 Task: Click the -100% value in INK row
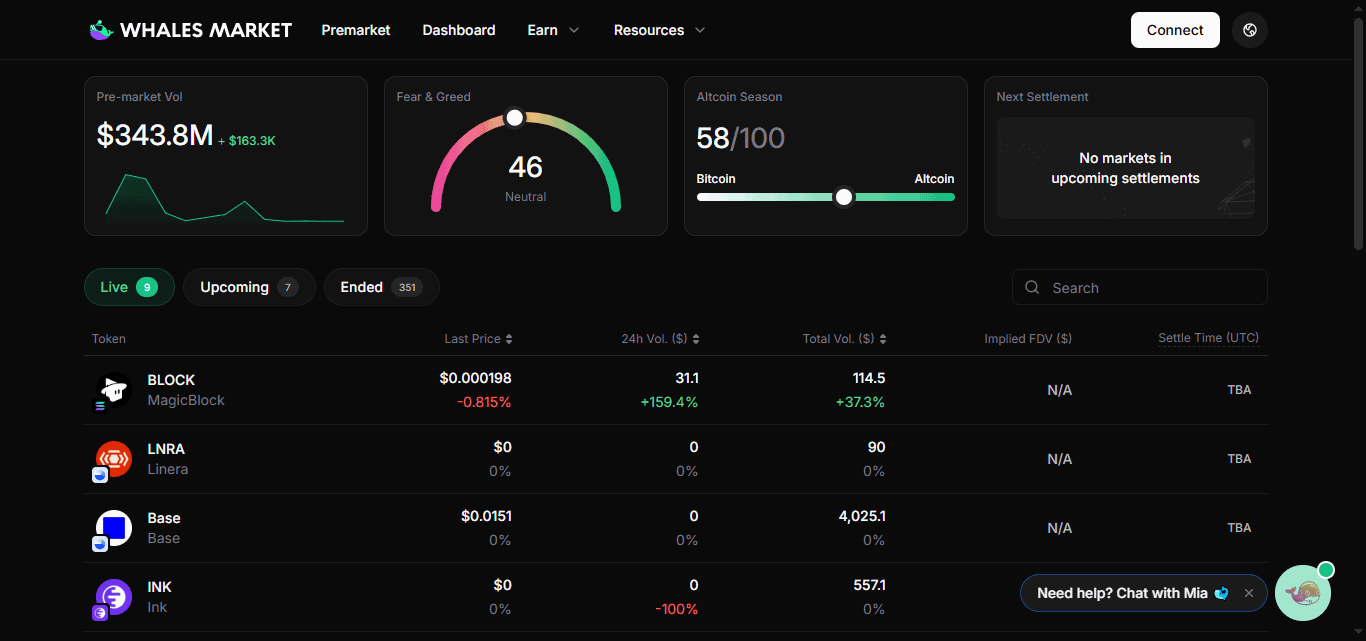tap(677, 609)
